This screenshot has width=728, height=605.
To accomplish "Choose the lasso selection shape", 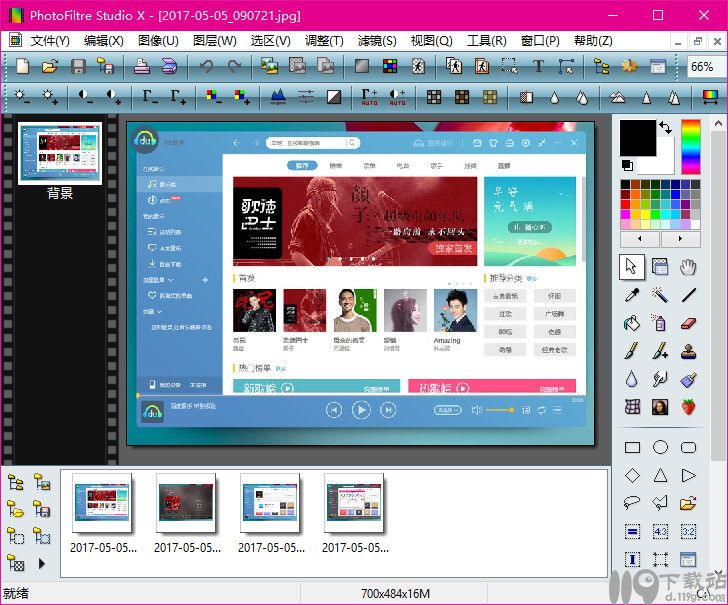I will pos(632,502).
